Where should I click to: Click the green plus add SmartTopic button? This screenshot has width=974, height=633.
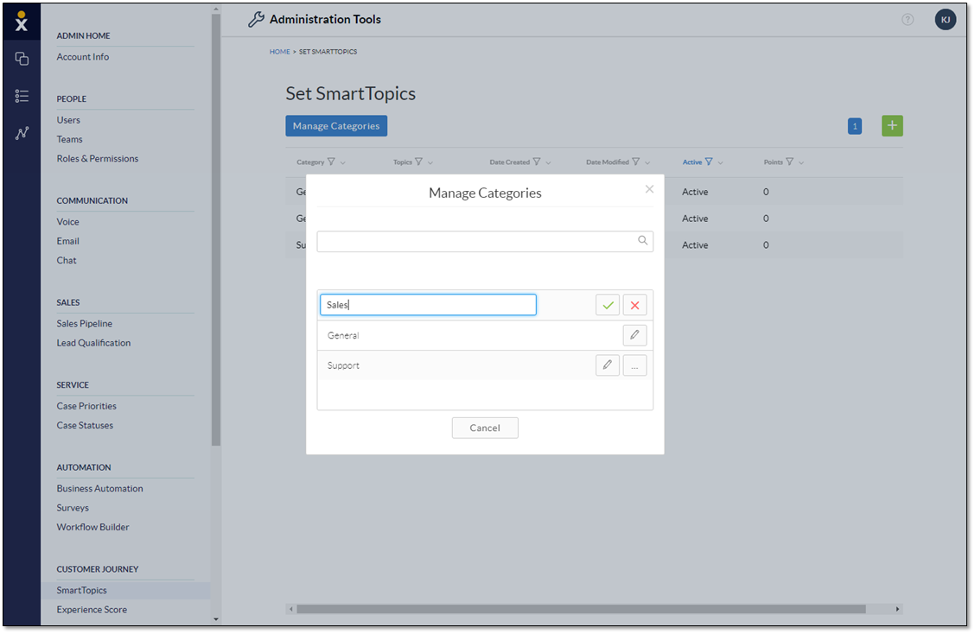click(x=892, y=126)
